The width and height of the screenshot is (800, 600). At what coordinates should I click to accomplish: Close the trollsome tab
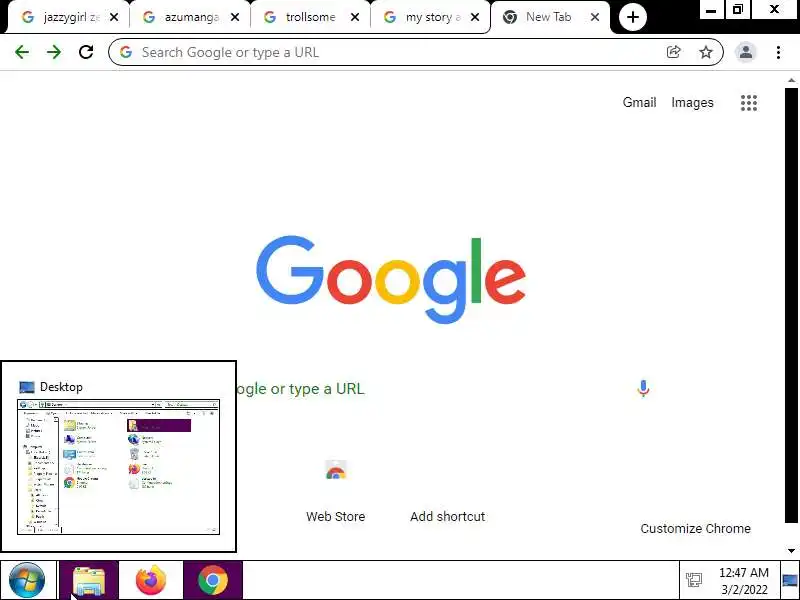(x=355, y=17)
